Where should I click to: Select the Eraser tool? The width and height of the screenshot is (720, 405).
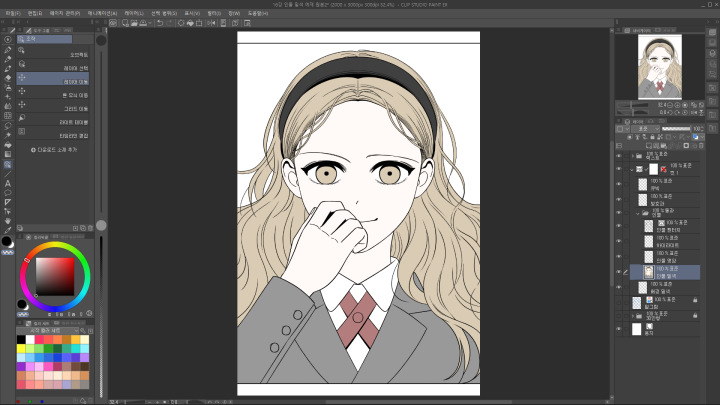(x=8, y=78)
